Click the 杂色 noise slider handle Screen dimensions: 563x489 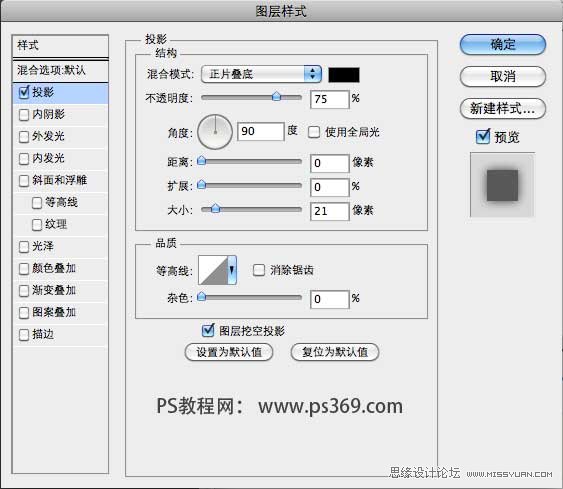point(202,296)
